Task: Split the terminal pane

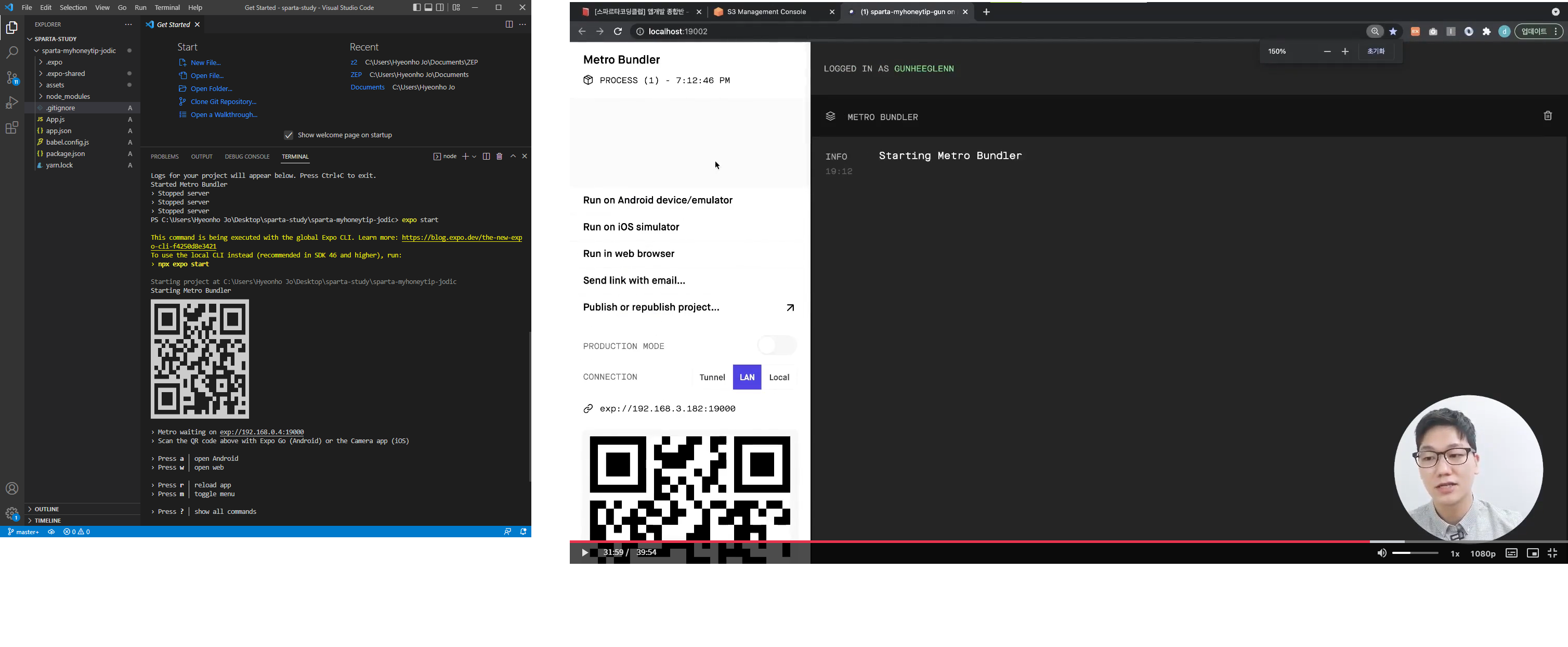Action: [486, 157]
